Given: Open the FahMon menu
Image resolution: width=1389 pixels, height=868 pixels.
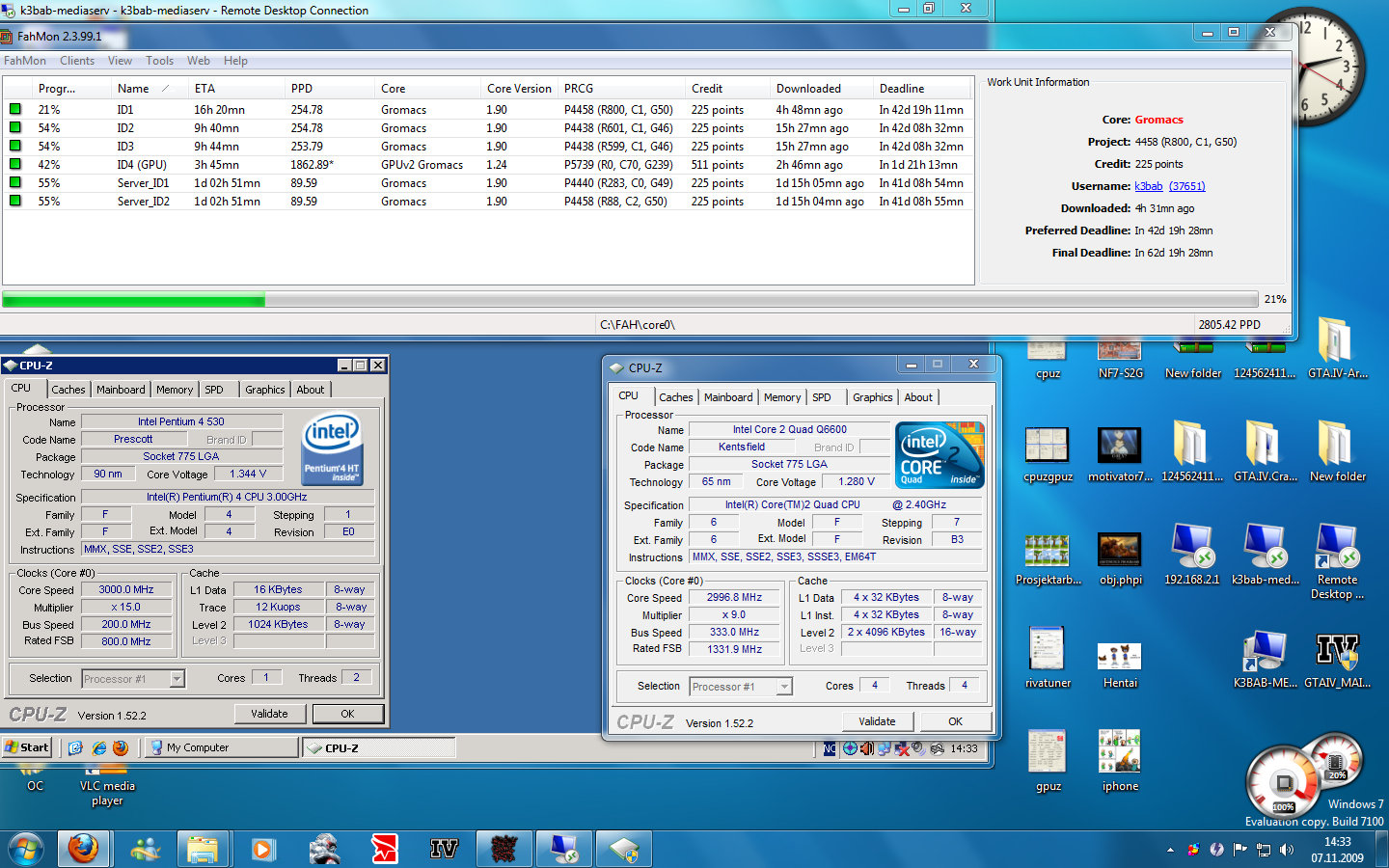Looking at the screenshot, I should click(25, 61).
